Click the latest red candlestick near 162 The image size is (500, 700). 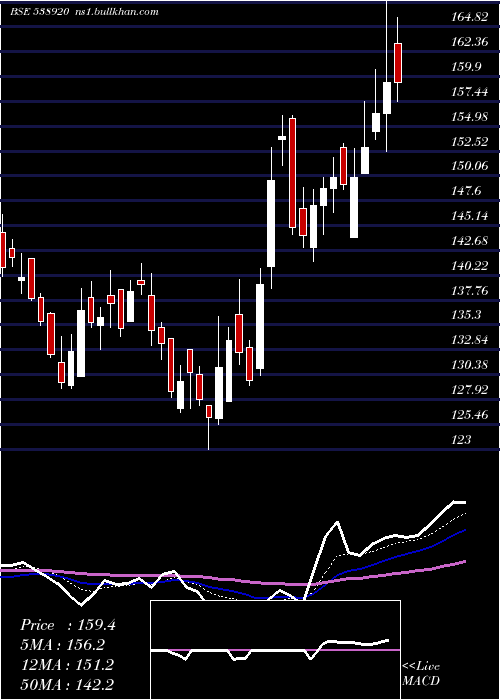tap(398, 63)
